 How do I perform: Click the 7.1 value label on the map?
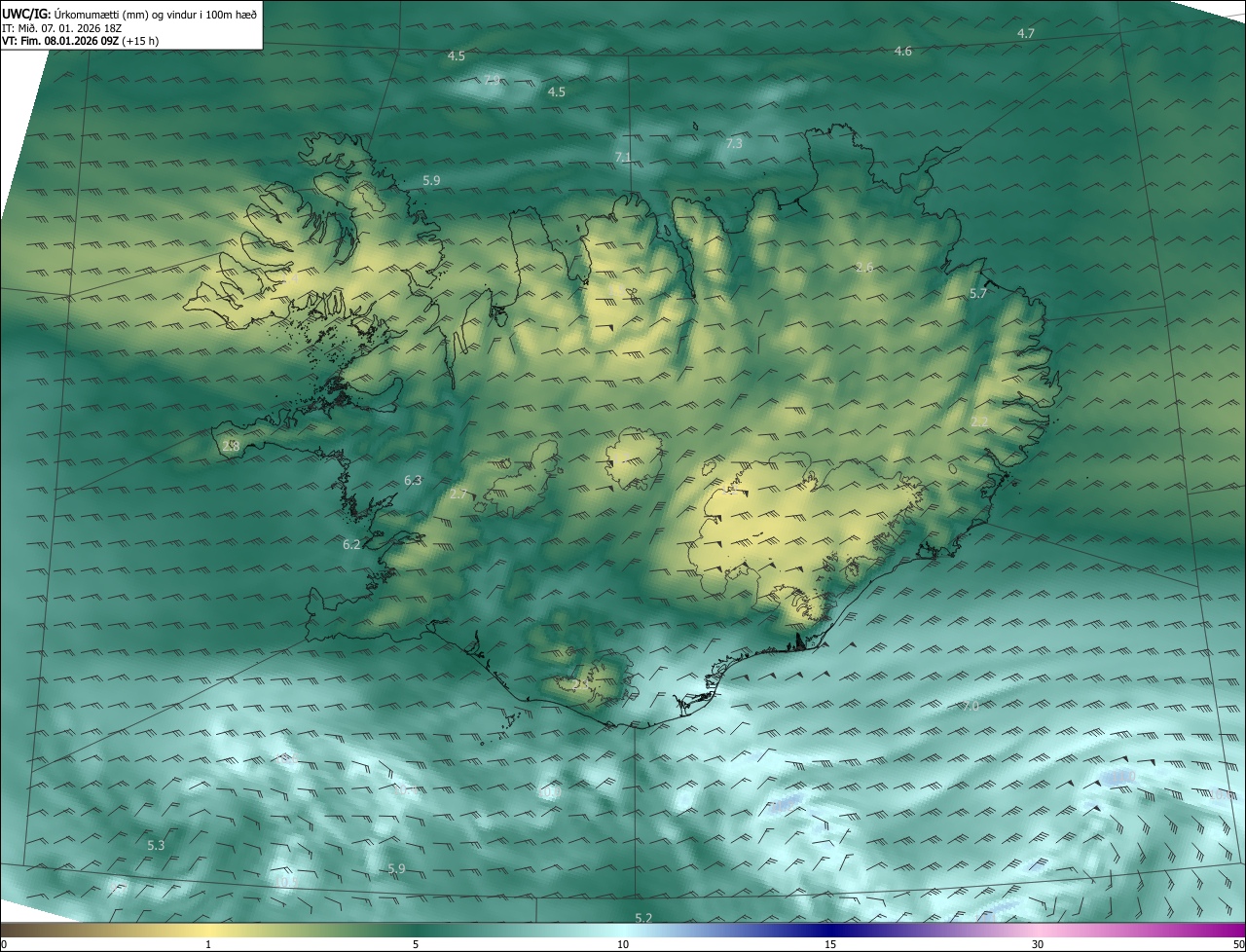click(x=623, y=157)
